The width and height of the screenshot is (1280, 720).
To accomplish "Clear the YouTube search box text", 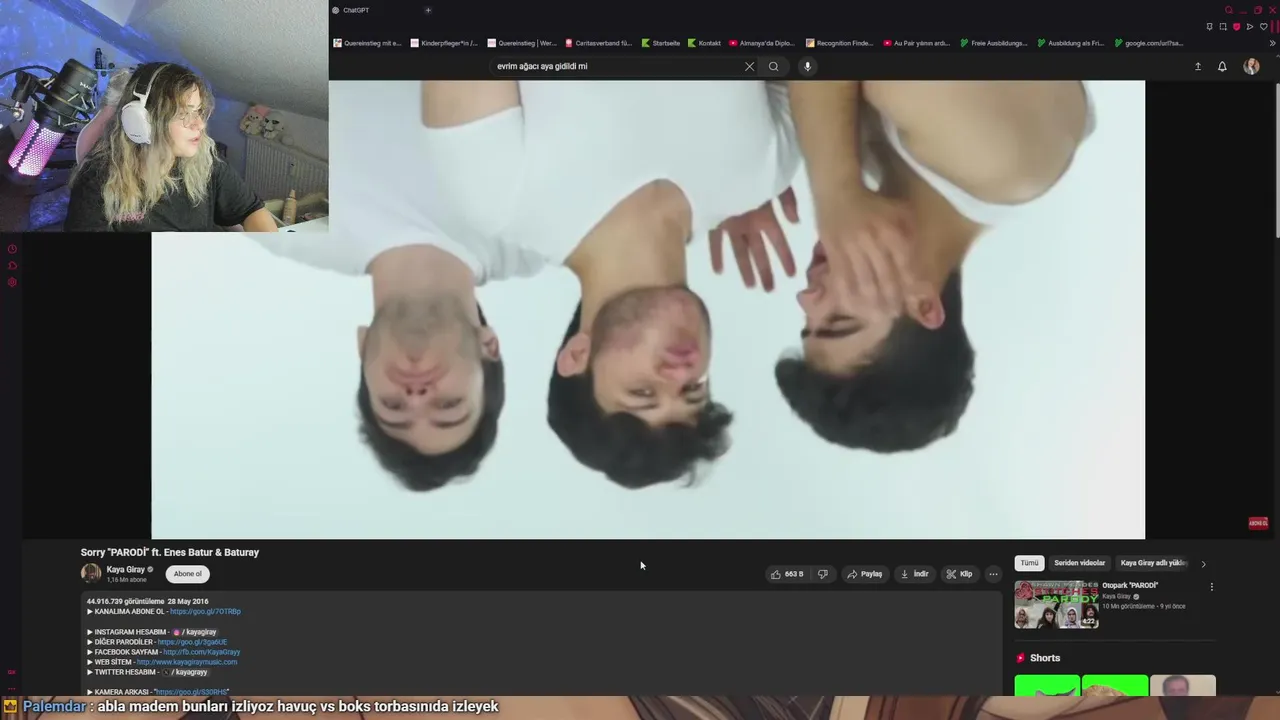I will click(x=749, y=67).
